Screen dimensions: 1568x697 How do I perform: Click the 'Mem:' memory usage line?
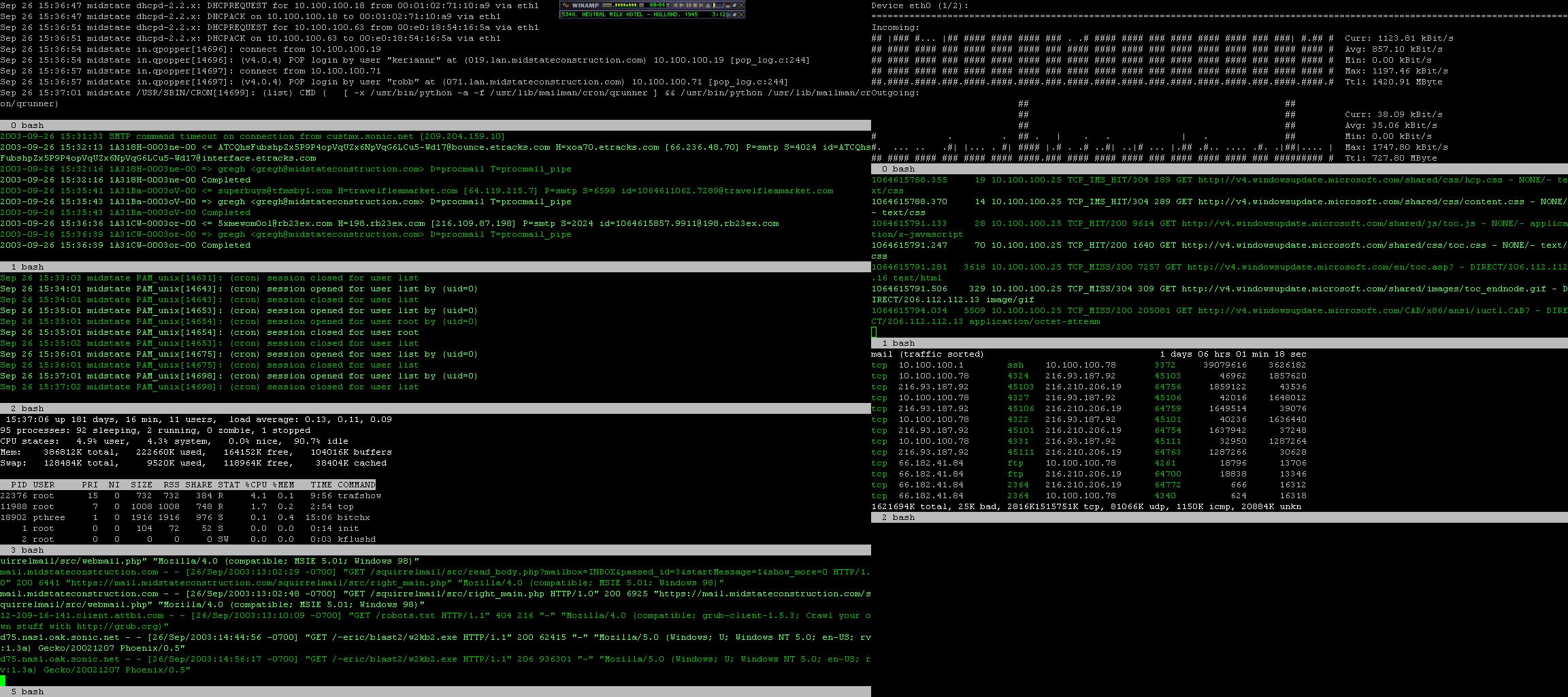(x=196, y=452)
